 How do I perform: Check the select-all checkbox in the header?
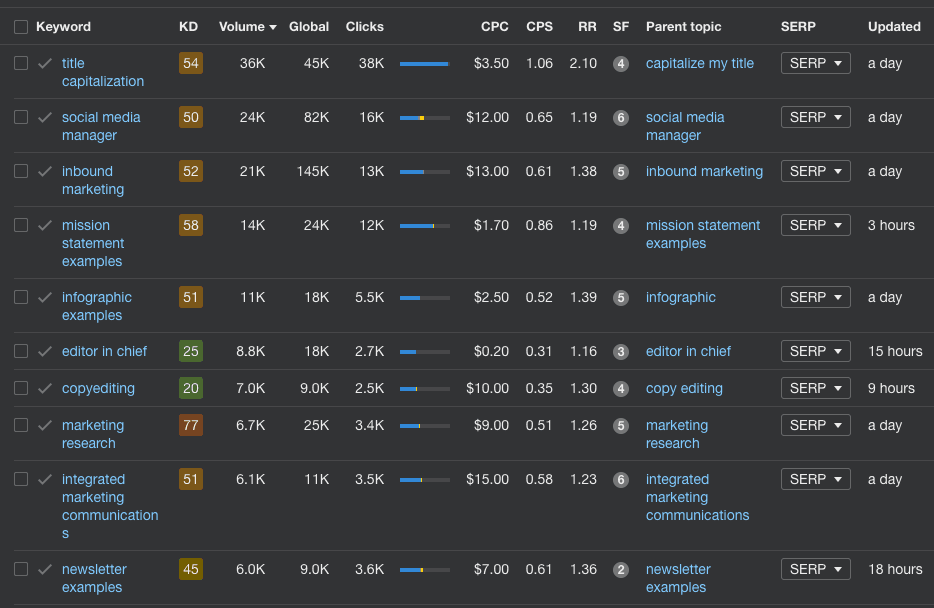[x=20, y=27]
